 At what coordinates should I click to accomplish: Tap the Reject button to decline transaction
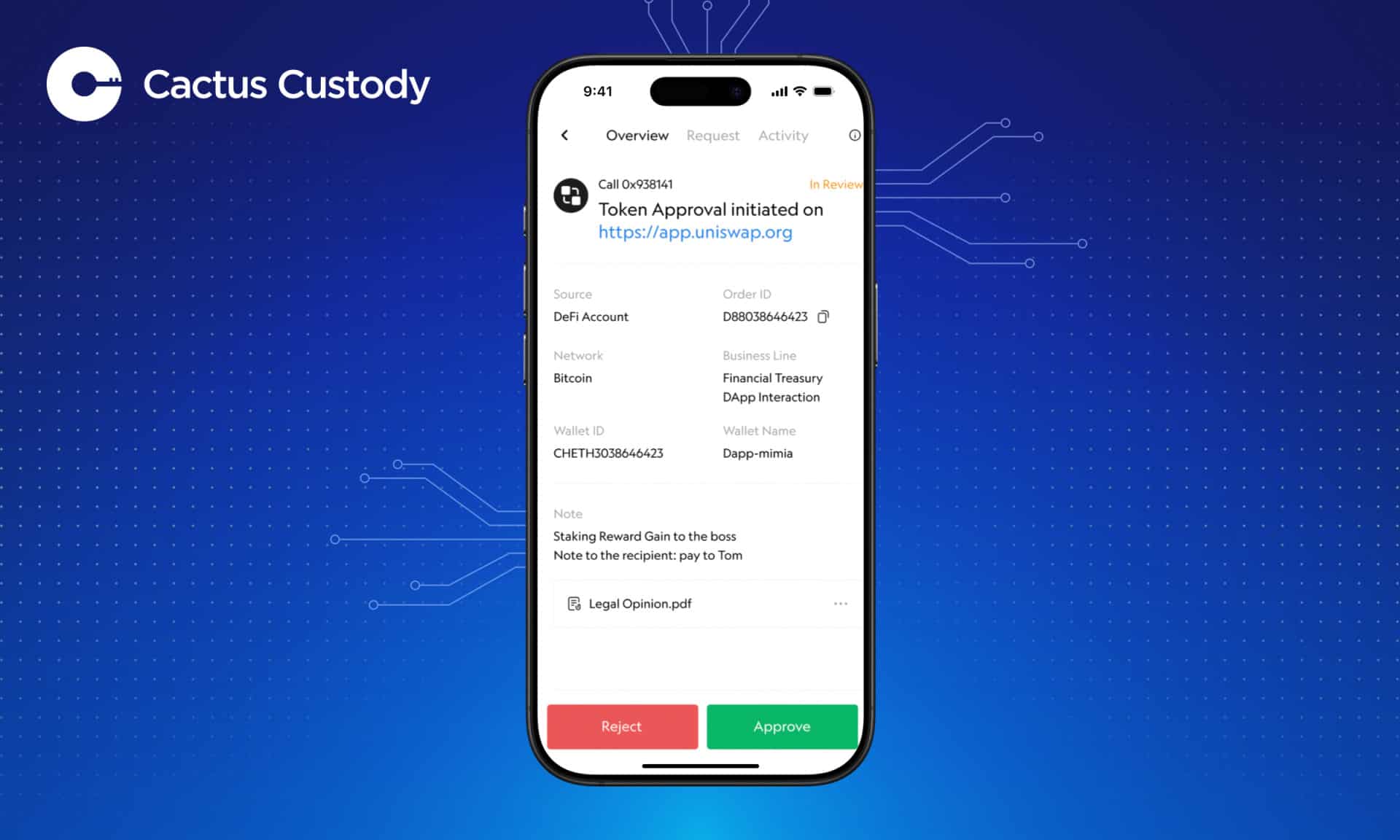point(621,727)
